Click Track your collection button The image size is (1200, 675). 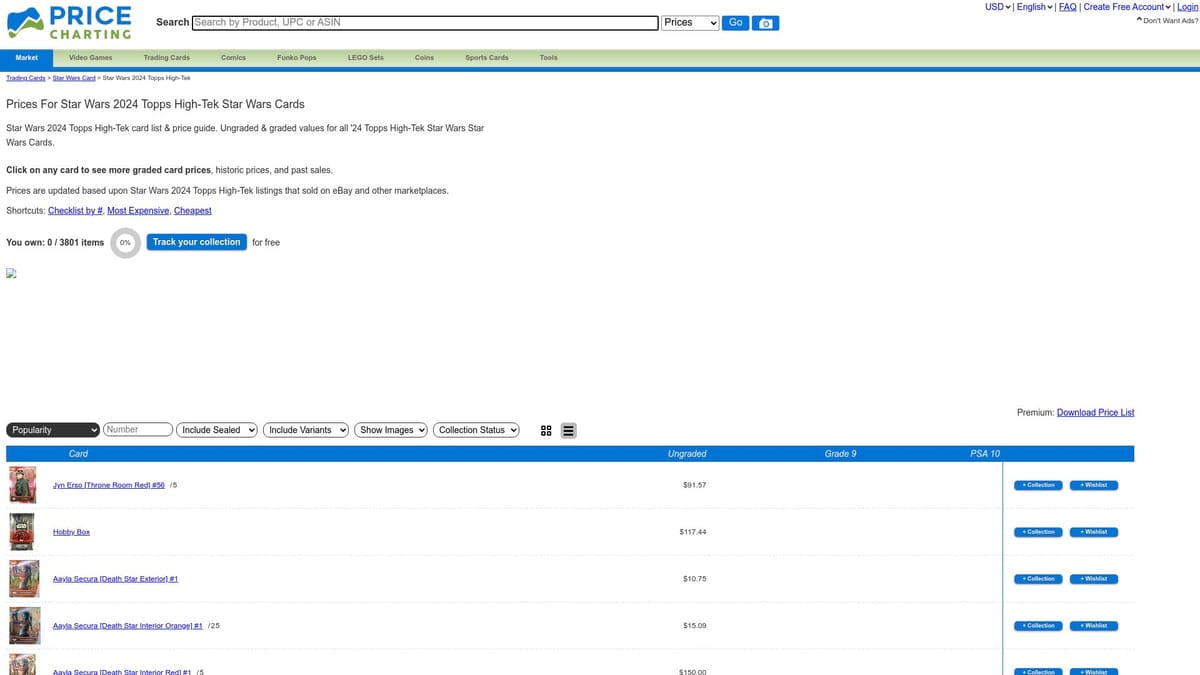(x=197, y=242)
